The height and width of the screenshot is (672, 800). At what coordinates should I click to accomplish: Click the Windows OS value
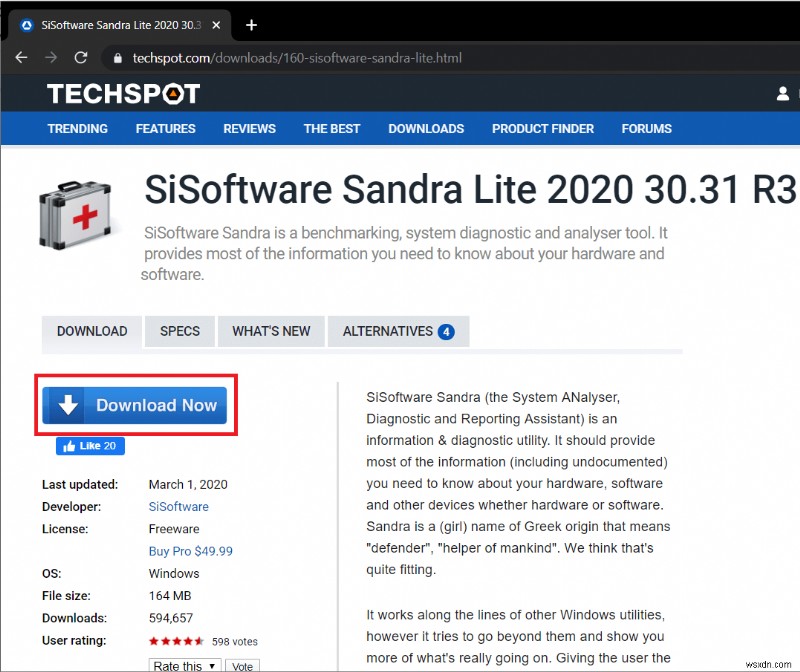174,574
